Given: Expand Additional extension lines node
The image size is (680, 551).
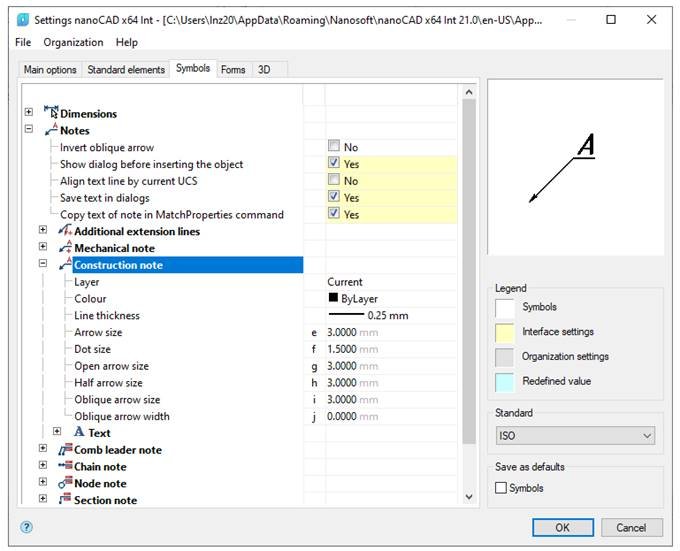Looking at the screenshot, I should pos(42,229).
